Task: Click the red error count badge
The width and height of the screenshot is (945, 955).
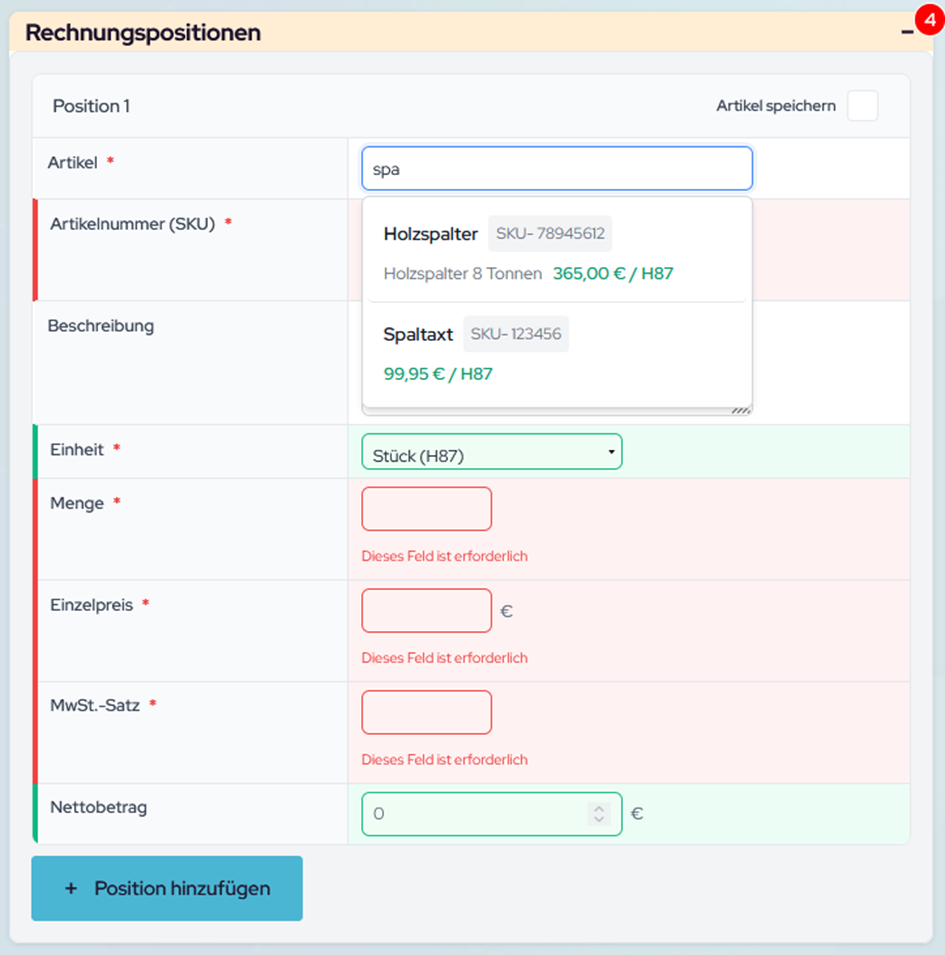Action: pyautogui.click(x=927, y=18)
